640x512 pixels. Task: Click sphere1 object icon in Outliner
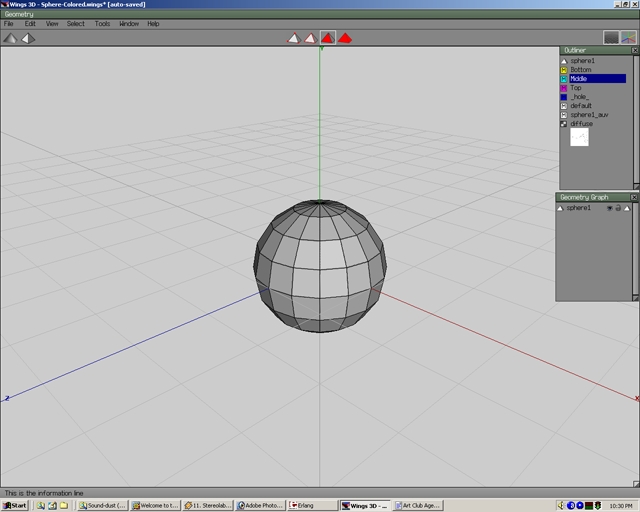click(564, 61)
